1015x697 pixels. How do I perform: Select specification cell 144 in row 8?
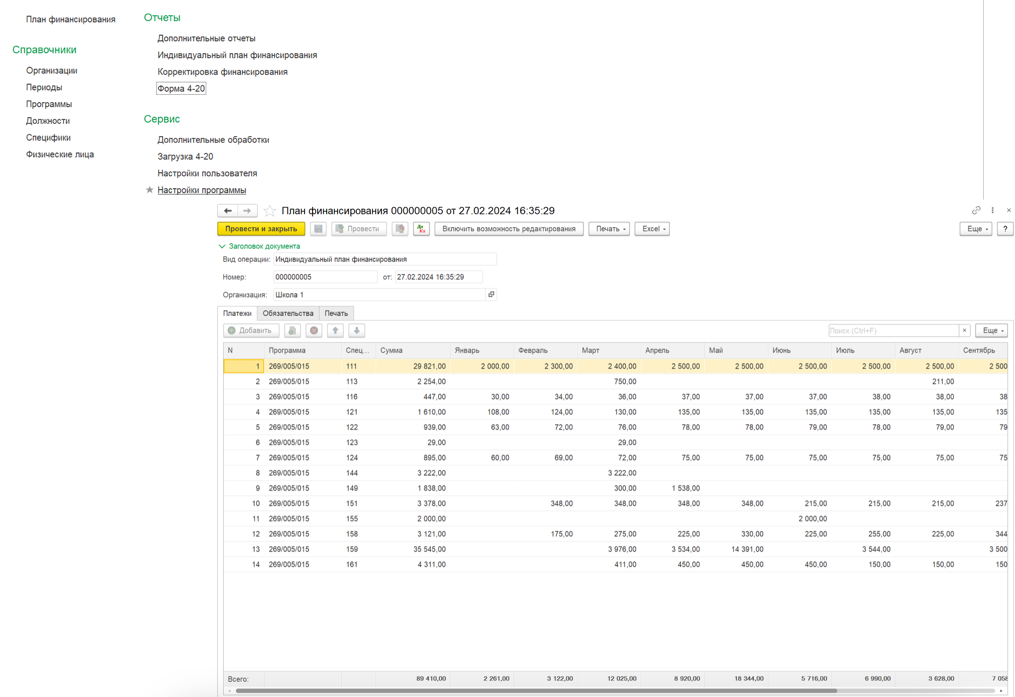(x=359, y=473)
